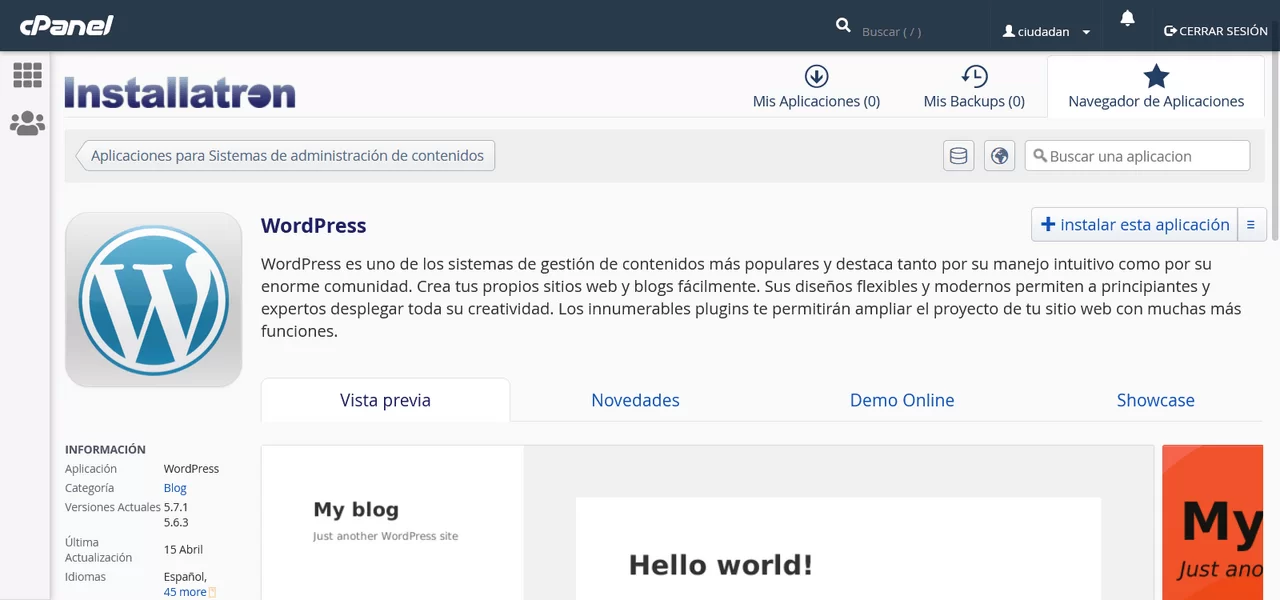Open Mis Backups (0) tab

974,87
